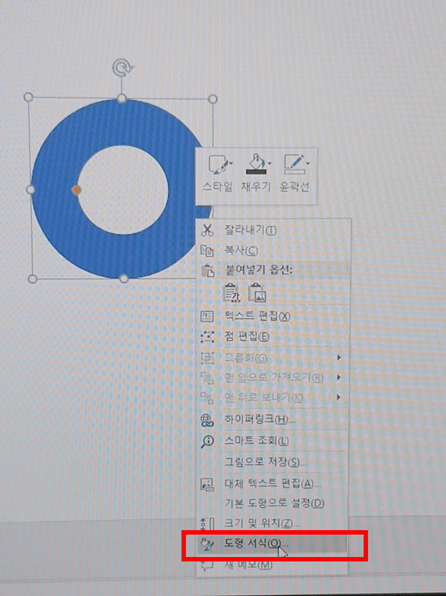Click the left-middle resize handle of the shape
Viewport: 446px width, 596px height.
click(x=30, y=189)
